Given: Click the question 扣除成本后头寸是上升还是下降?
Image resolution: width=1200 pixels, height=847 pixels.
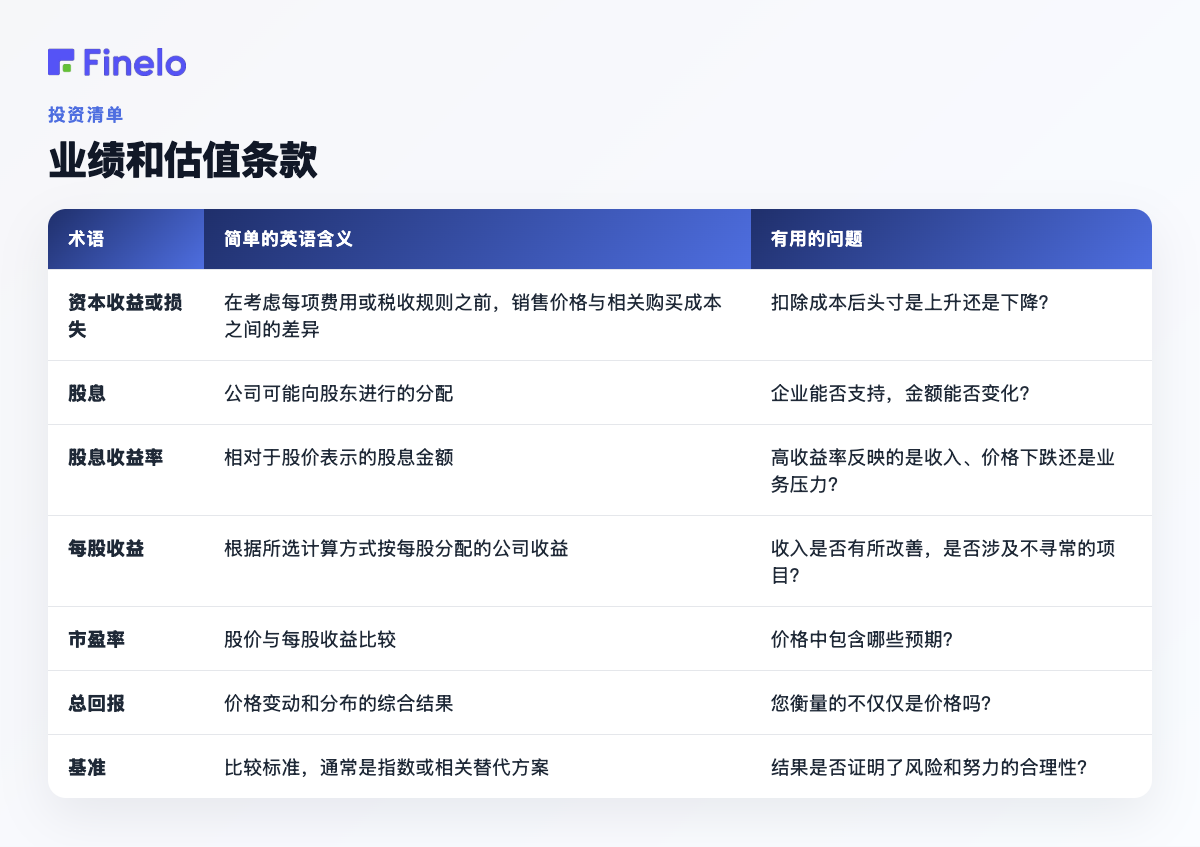Looking at the screenshot, I should click(909, 302).
